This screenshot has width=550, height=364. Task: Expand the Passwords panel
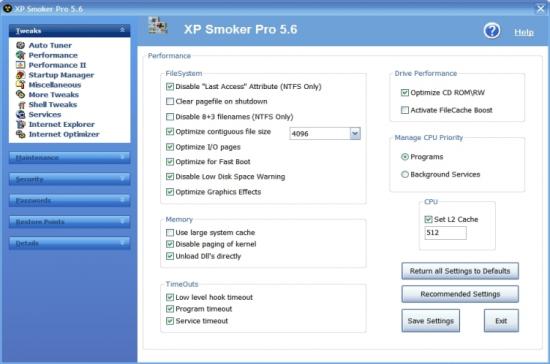69,201
